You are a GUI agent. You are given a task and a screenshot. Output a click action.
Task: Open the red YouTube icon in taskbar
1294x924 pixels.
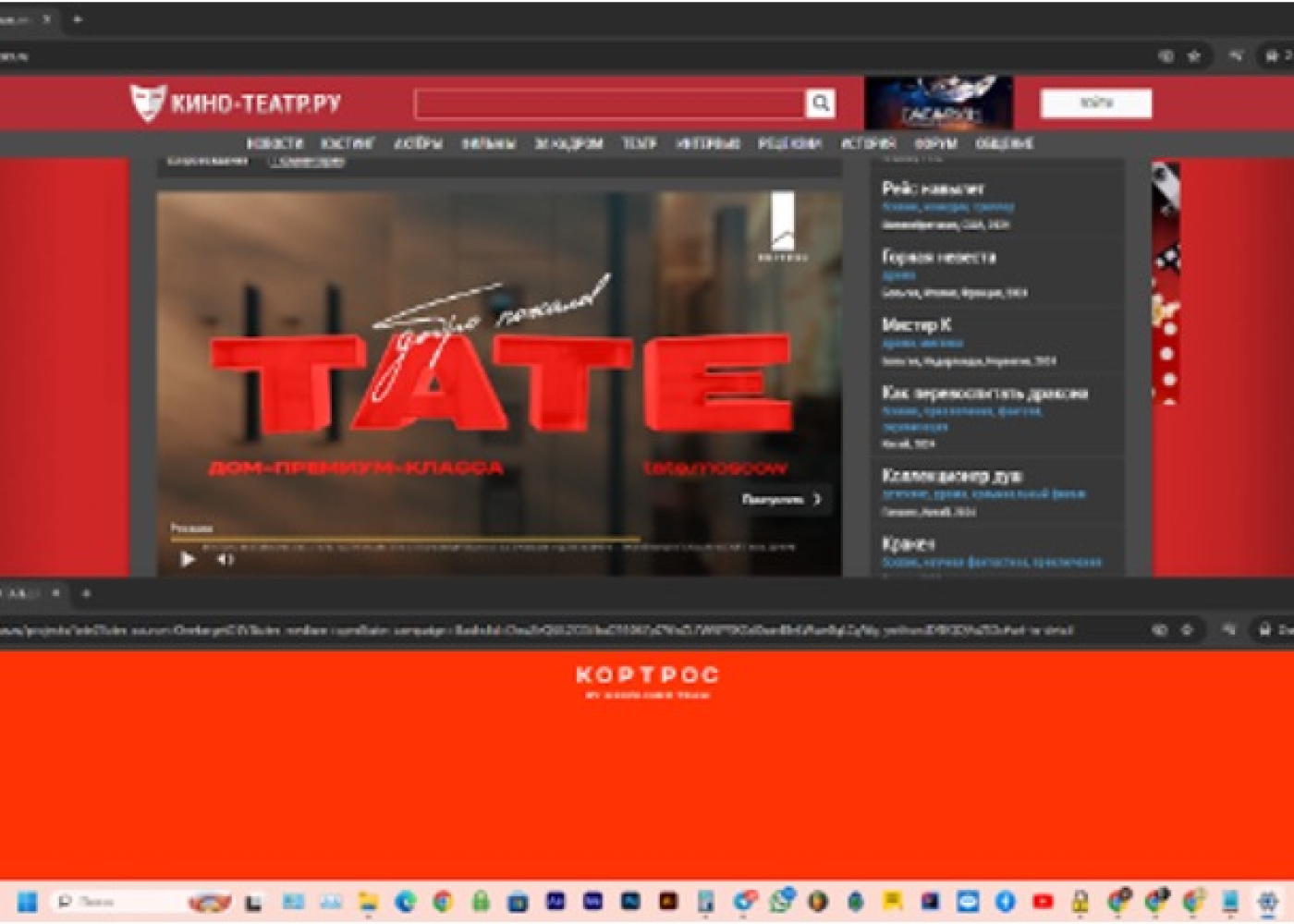click(x=1043, y=901)
